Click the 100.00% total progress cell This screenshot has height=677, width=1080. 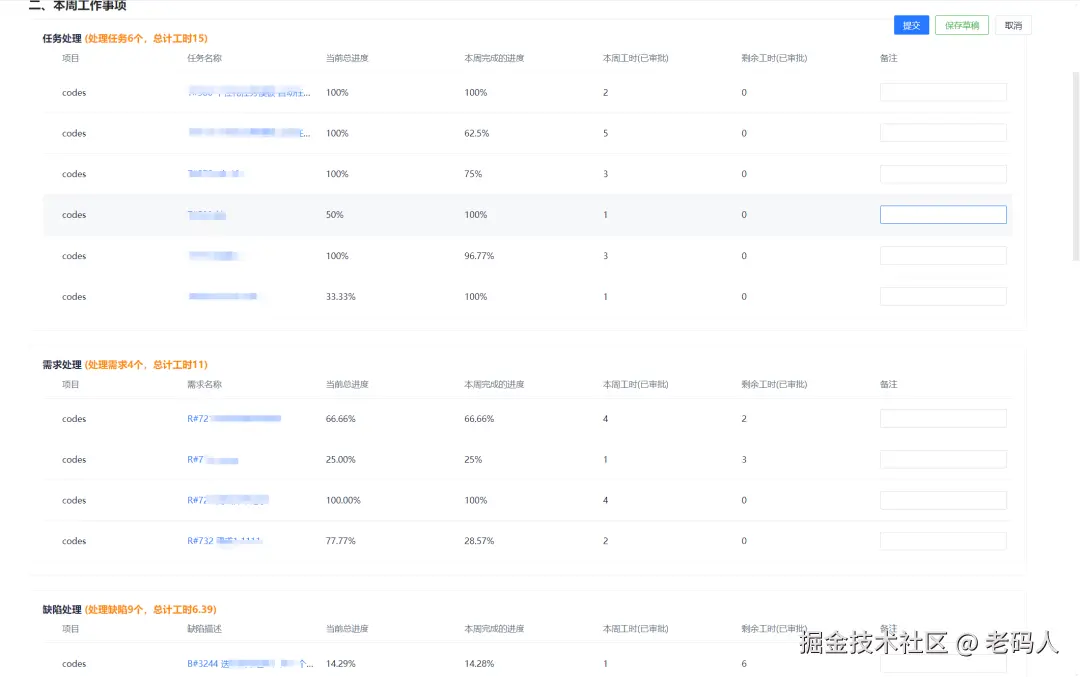(343, 501)
